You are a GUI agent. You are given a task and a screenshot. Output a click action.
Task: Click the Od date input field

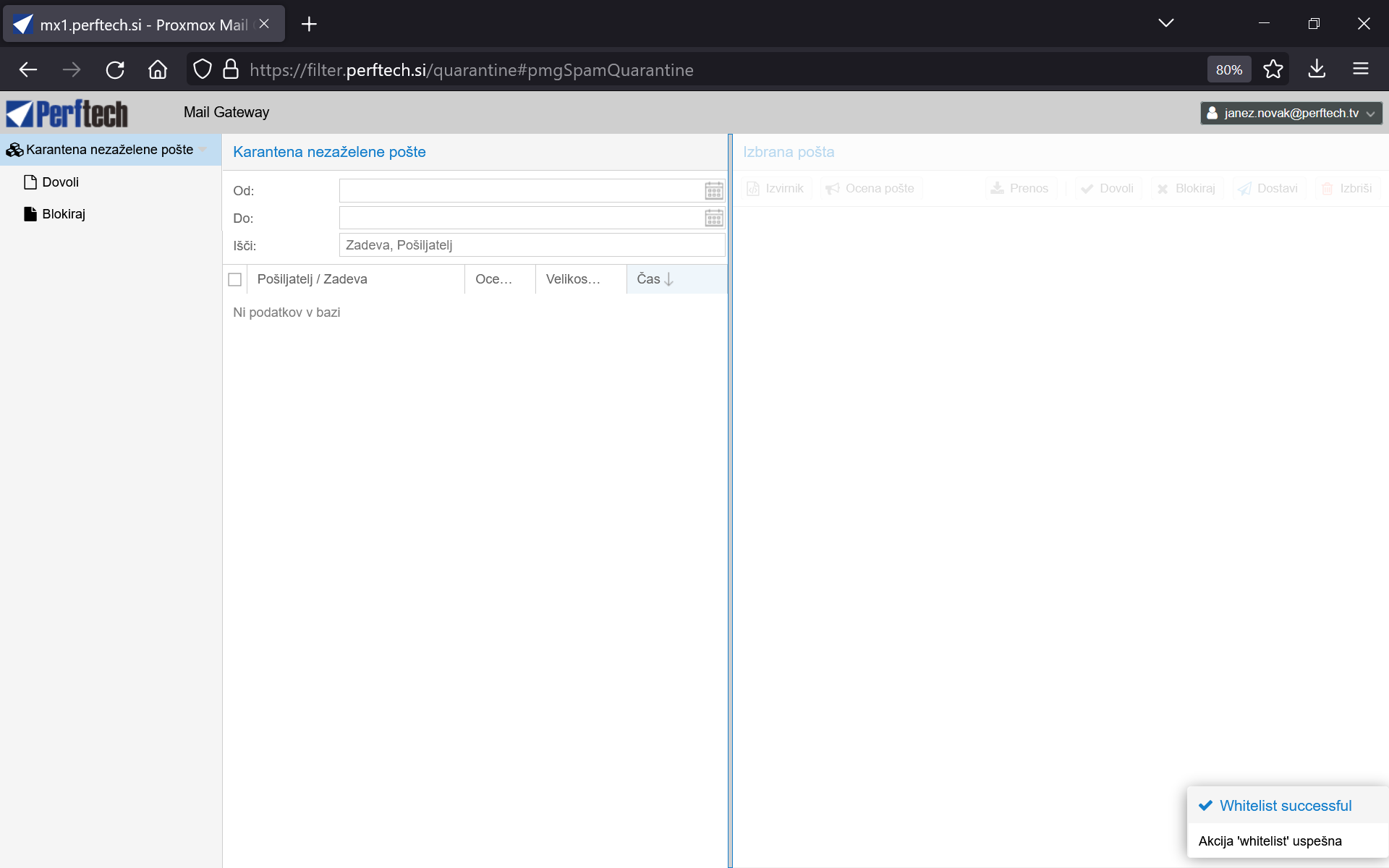click(521, 191)
